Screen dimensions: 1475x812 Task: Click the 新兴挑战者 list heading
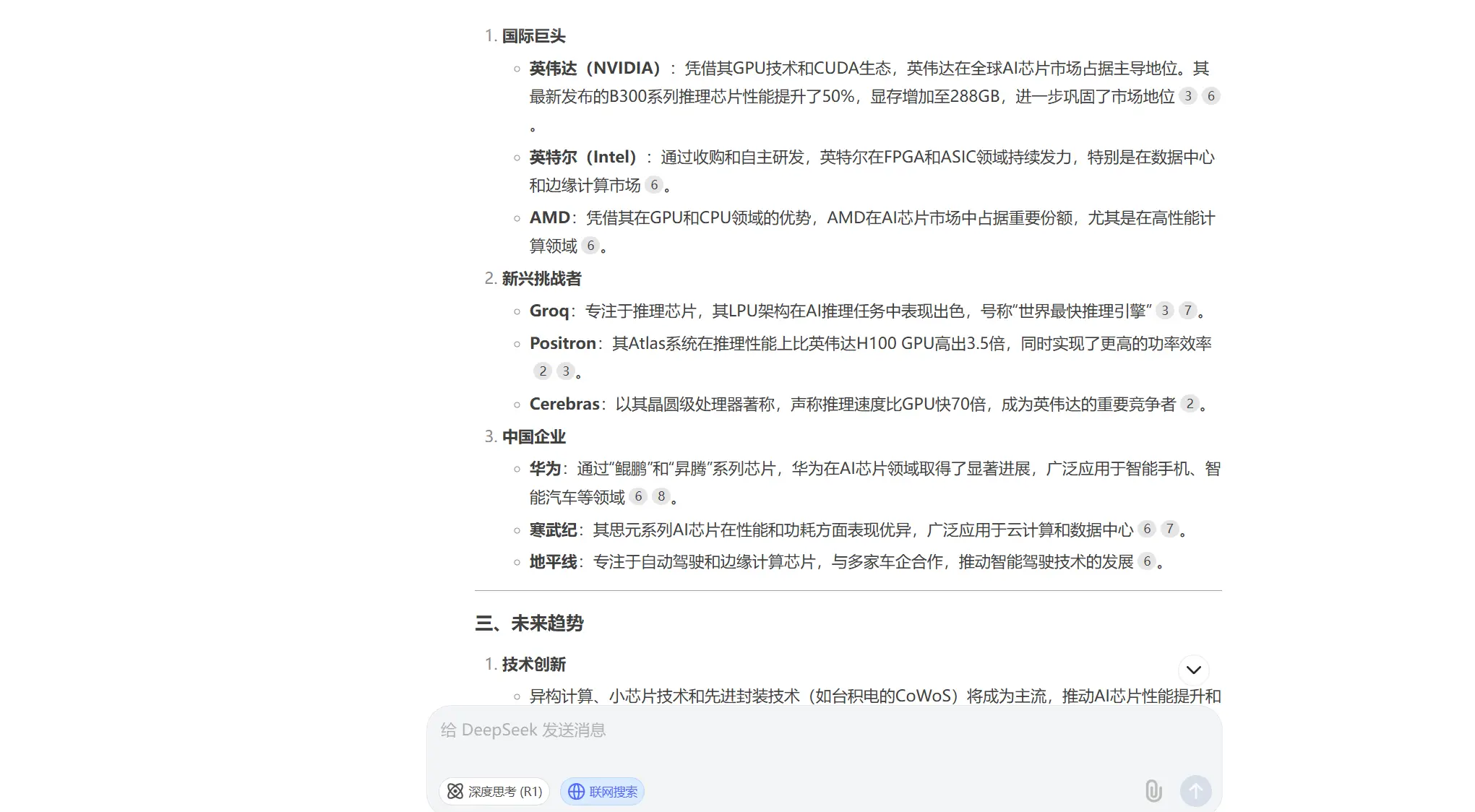(x=541, y=279)
